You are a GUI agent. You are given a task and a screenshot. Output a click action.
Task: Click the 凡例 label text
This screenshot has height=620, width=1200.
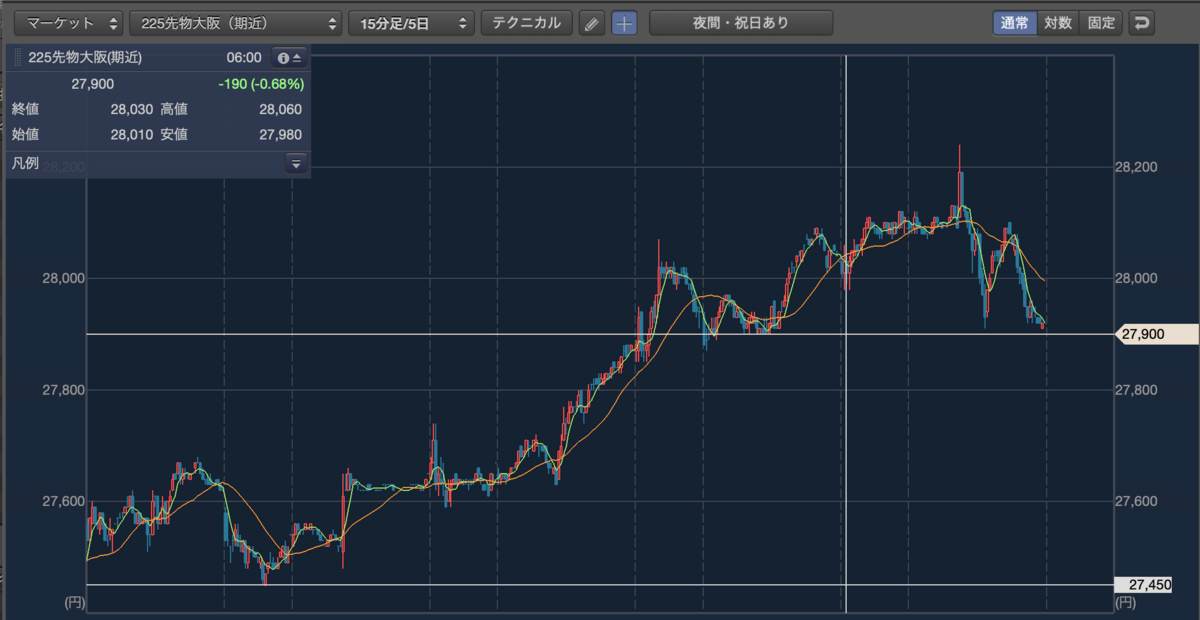click(x=26, y=163)
